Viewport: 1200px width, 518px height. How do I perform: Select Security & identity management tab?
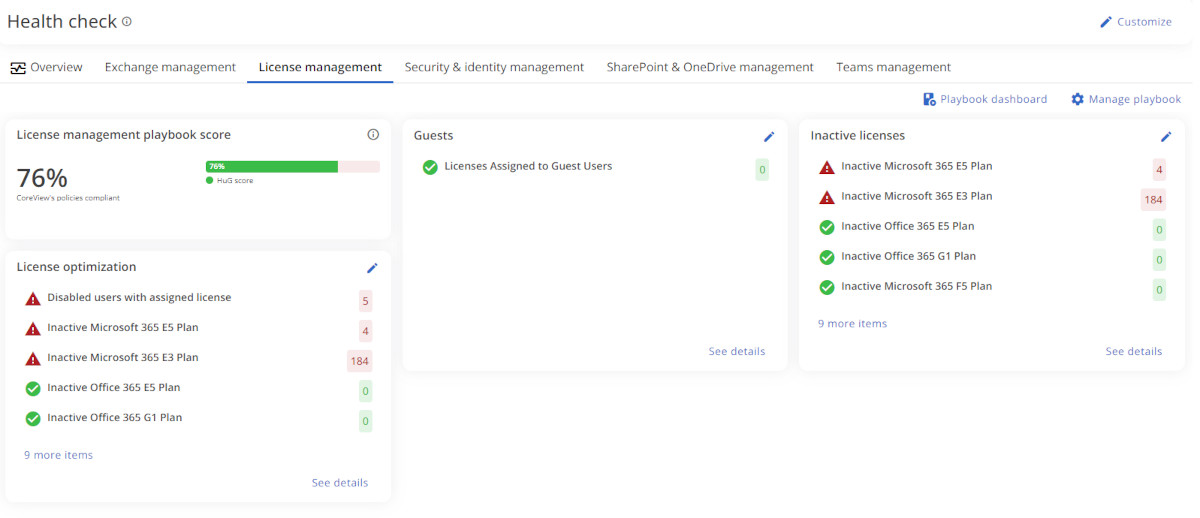tap(494, 67)
